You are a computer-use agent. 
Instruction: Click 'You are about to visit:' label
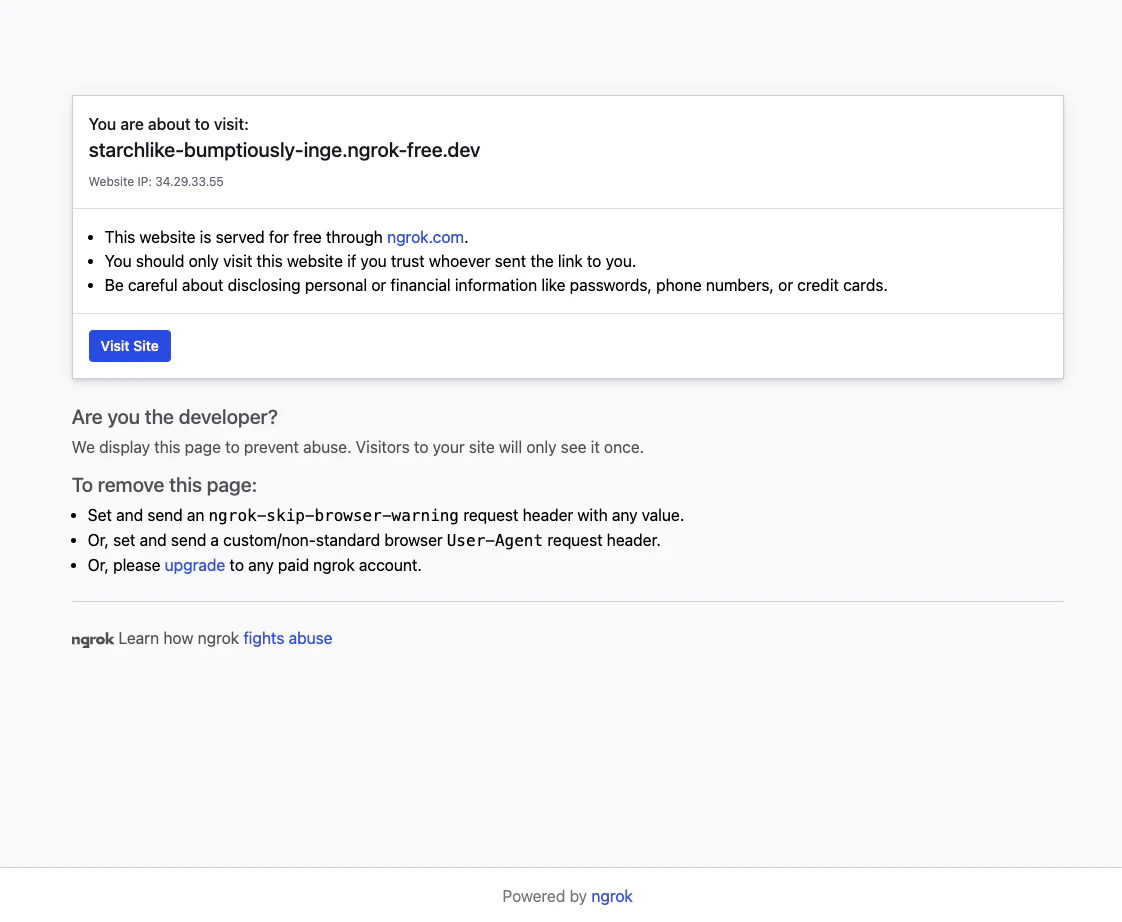point(169,125)
